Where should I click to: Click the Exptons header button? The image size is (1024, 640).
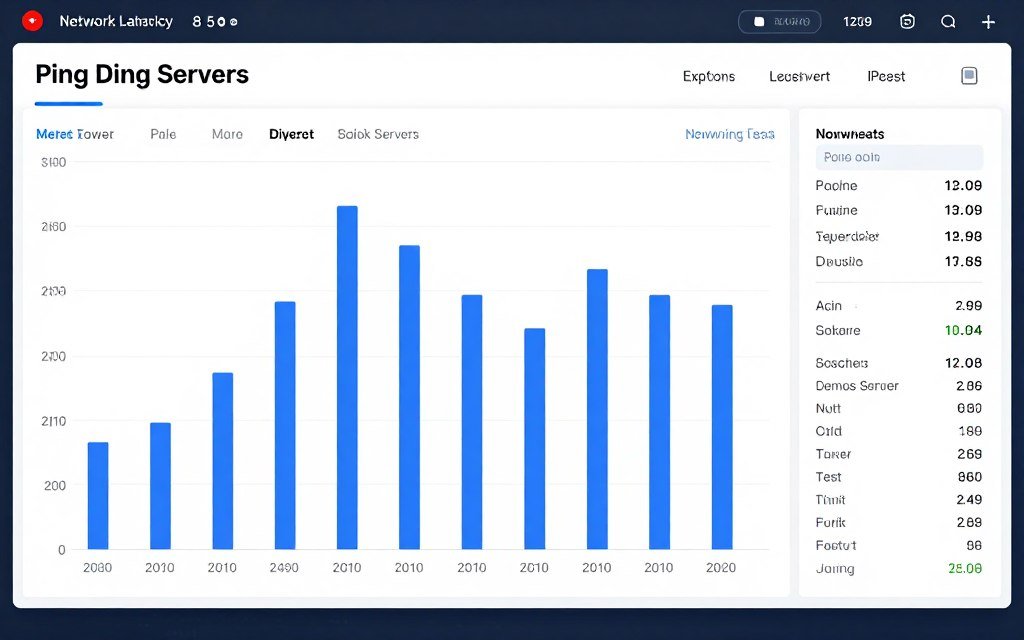coord(708,76)
